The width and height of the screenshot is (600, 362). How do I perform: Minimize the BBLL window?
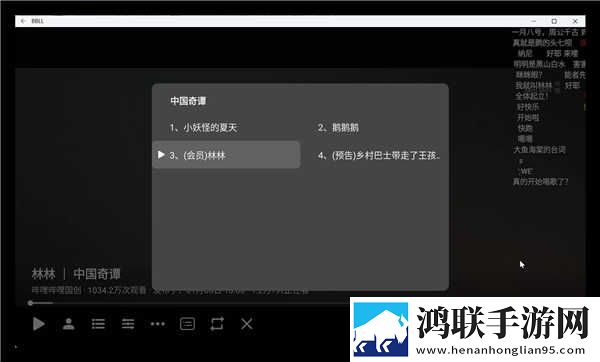[534, 21]
